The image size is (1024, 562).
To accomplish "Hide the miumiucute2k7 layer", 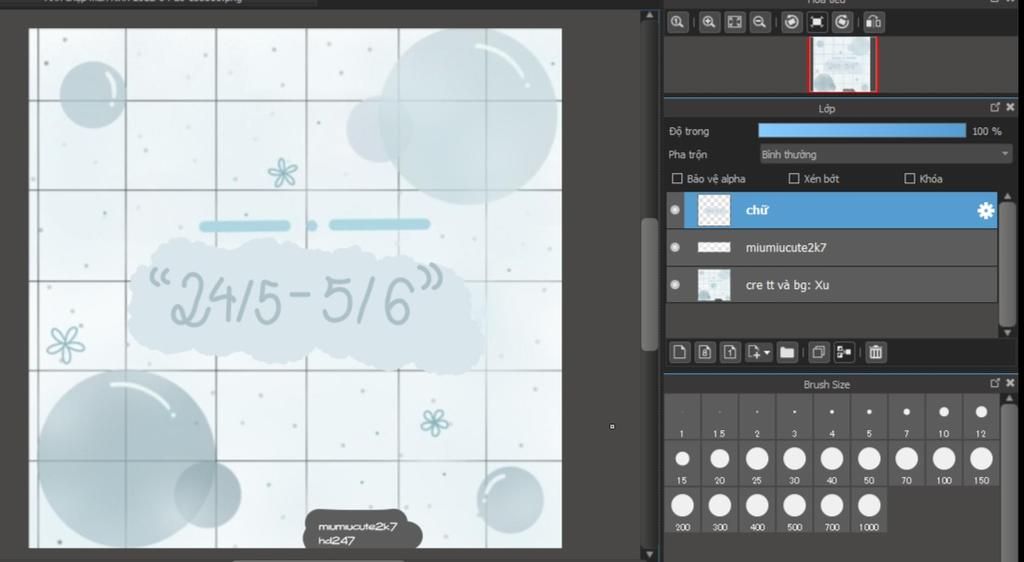I will click(675, 247).
